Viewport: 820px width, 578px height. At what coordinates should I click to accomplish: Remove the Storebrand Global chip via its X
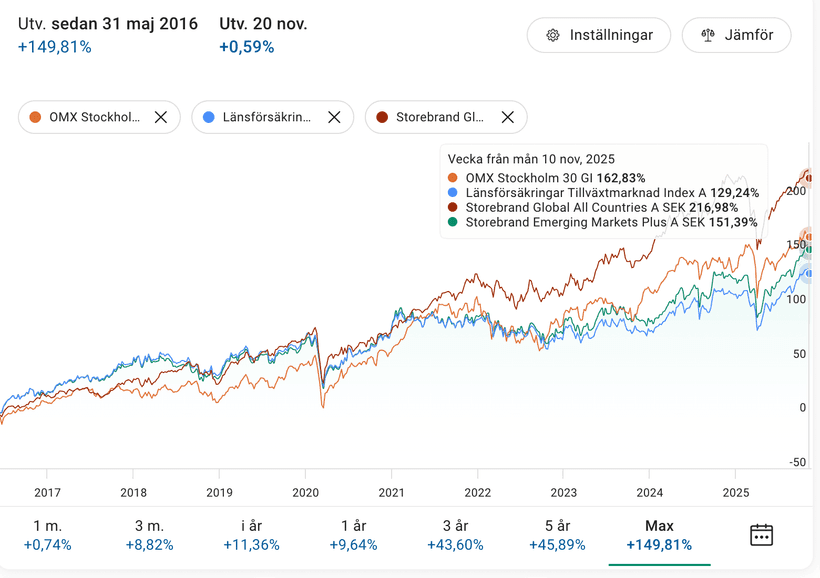[x=506, y=117]
